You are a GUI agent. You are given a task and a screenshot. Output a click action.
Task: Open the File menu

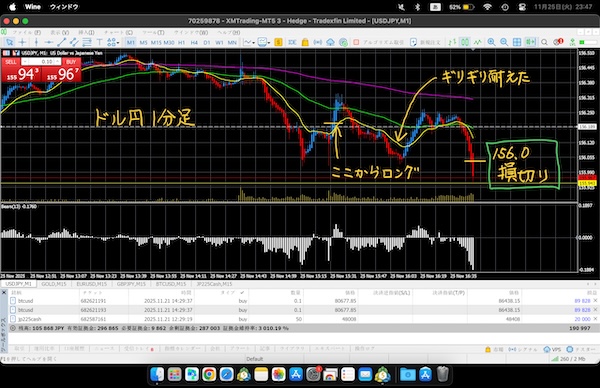click(x=26, y=33)
